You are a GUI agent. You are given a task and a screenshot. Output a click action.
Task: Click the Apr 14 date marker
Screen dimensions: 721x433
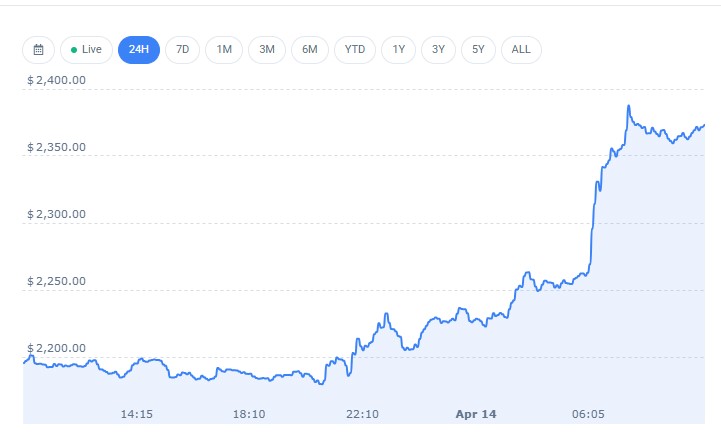pos(475,413)
